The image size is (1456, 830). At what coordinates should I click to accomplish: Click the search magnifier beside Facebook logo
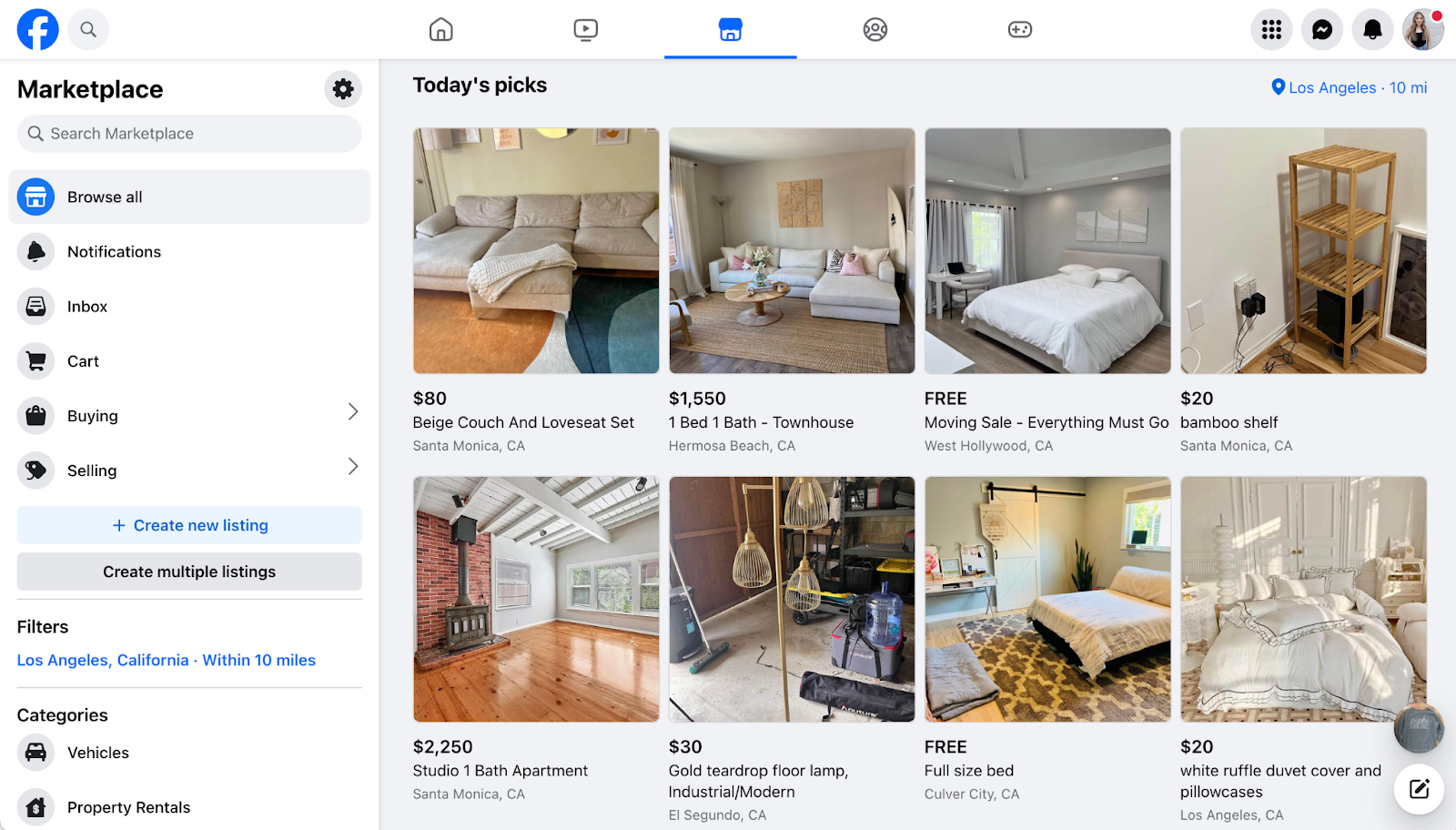click(x=88, y=30)
